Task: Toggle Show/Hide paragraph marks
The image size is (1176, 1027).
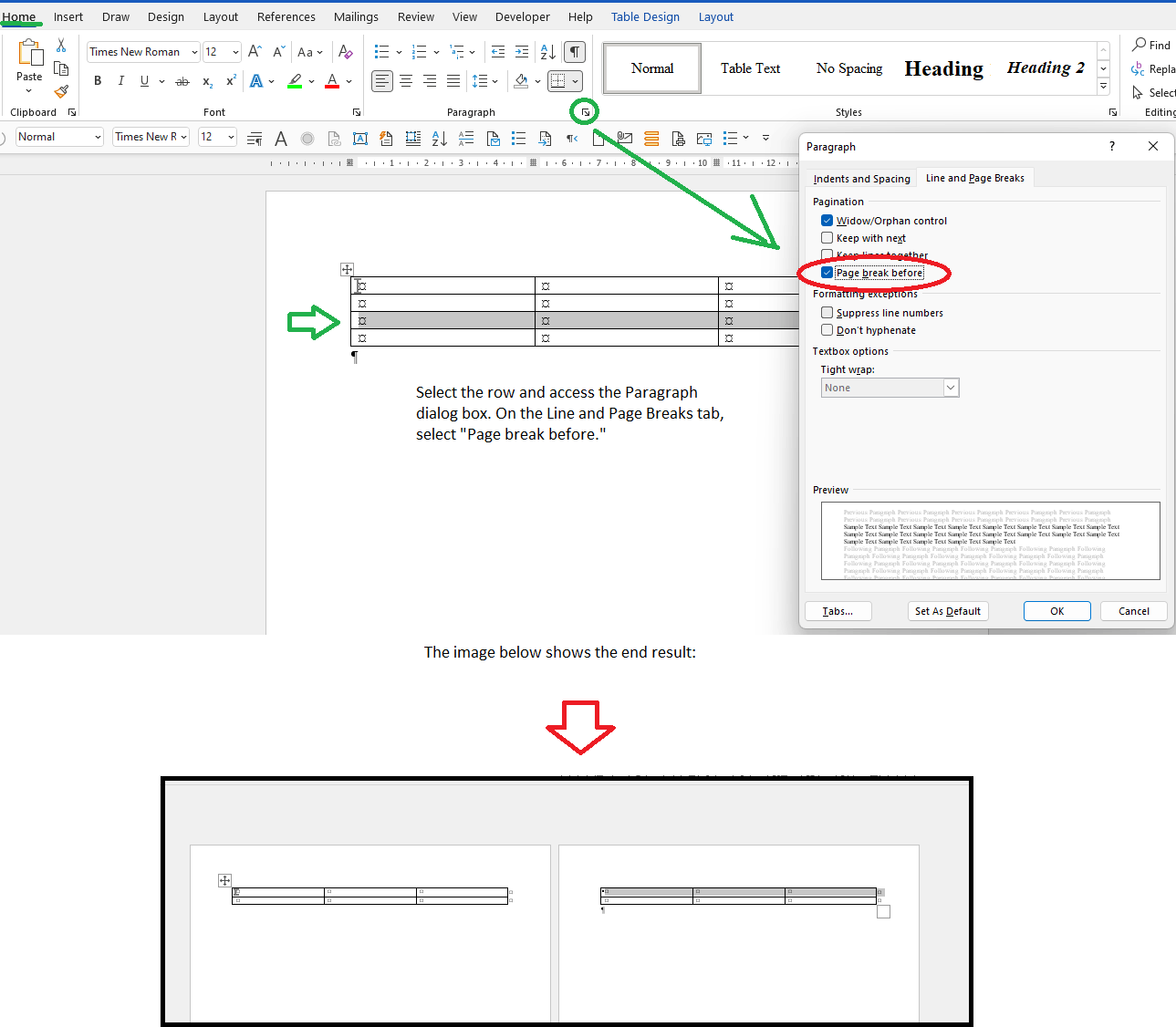Action: click(x=575, y=52)
